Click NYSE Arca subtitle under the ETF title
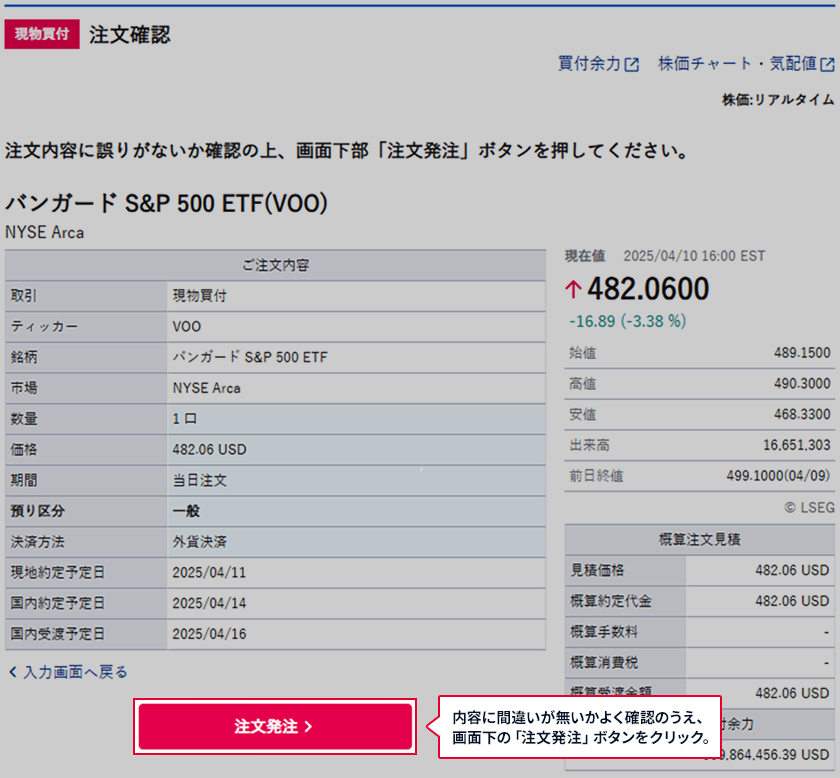This screenshot has width=840, height=778. (44, 233)
